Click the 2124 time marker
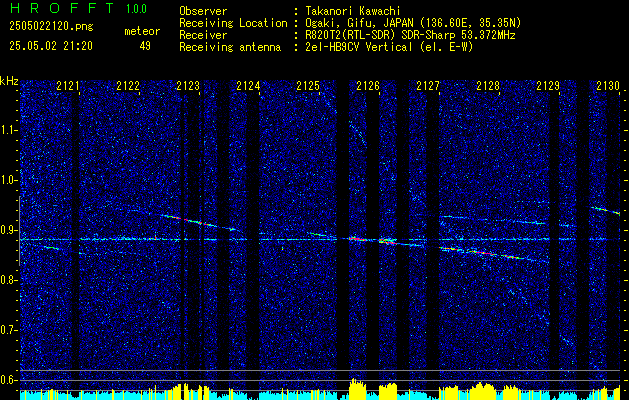Screen dimensions: 629x400 [248, 85]
